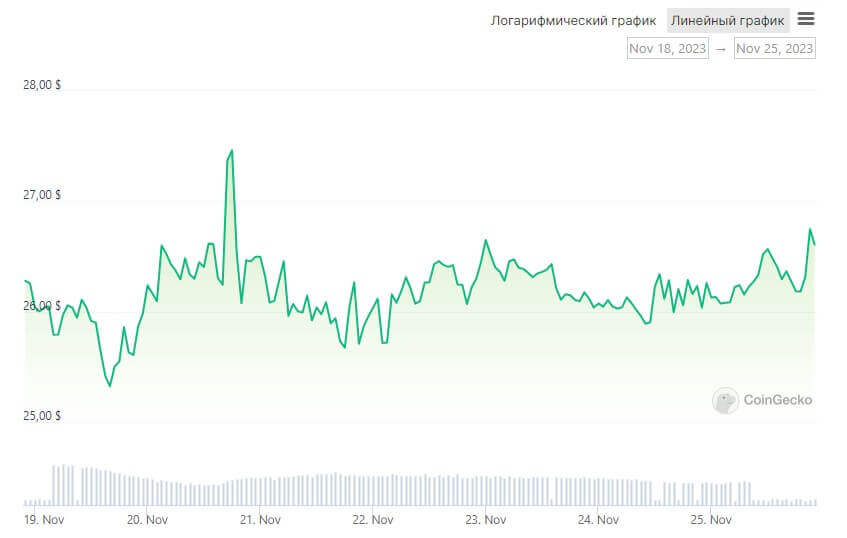The width and height of the screenshot is (847, 538).
Task: Open the Nov 25, 2023 end date field
Action: tap(774, 48)
